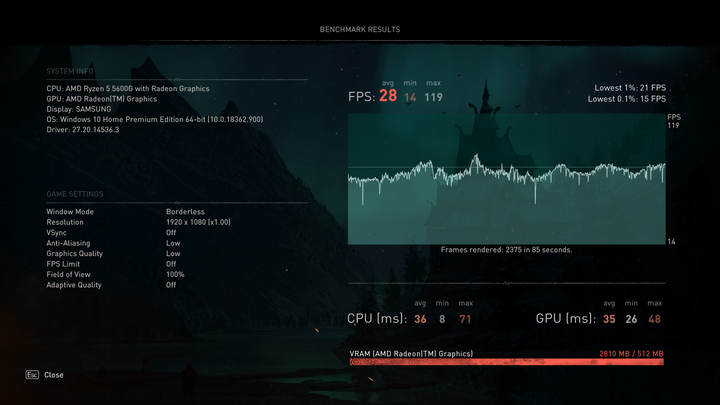Select the System Info heading

(70, 71)
